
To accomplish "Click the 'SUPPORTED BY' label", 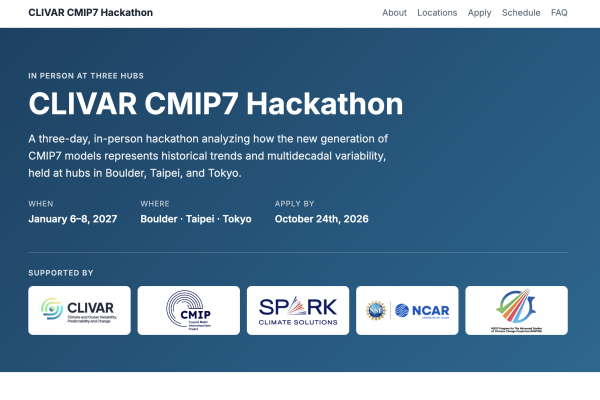I will 61,273.
